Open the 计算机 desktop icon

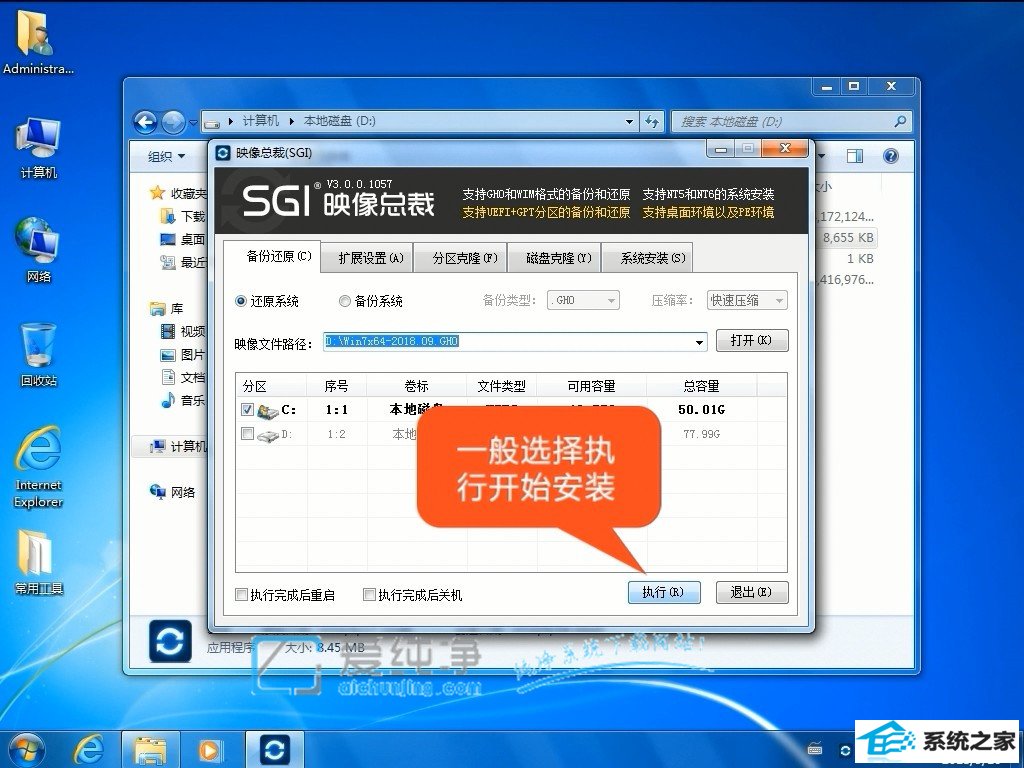(x=39, y=148)
